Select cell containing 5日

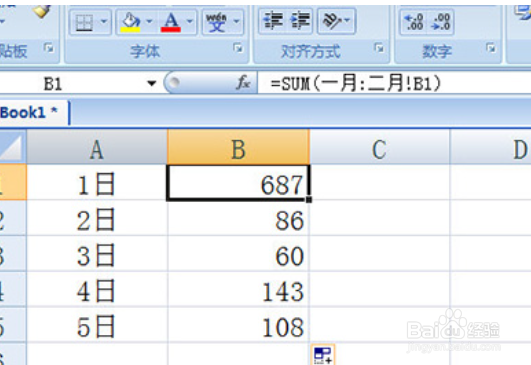97,325
